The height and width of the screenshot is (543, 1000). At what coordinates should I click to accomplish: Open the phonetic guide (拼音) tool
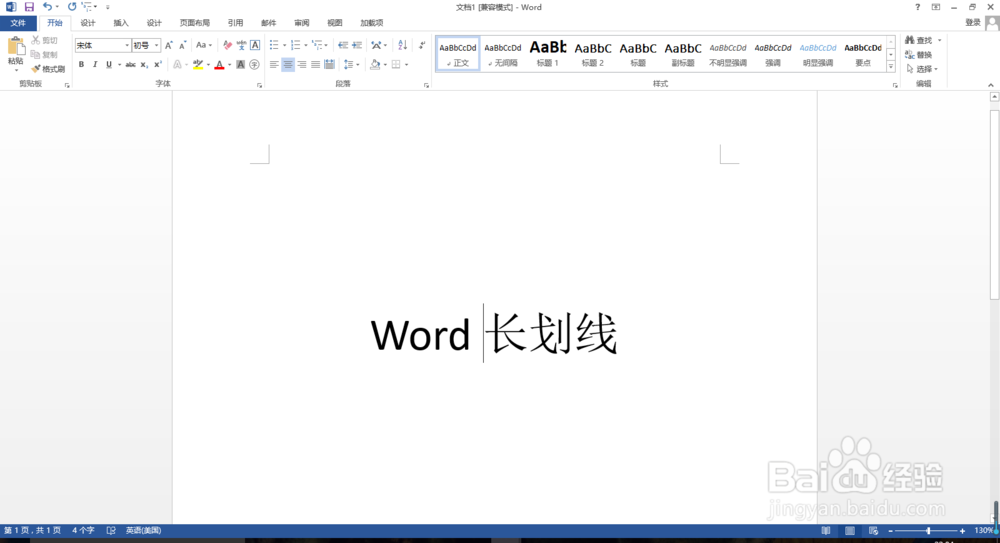[x=241, y=45]
